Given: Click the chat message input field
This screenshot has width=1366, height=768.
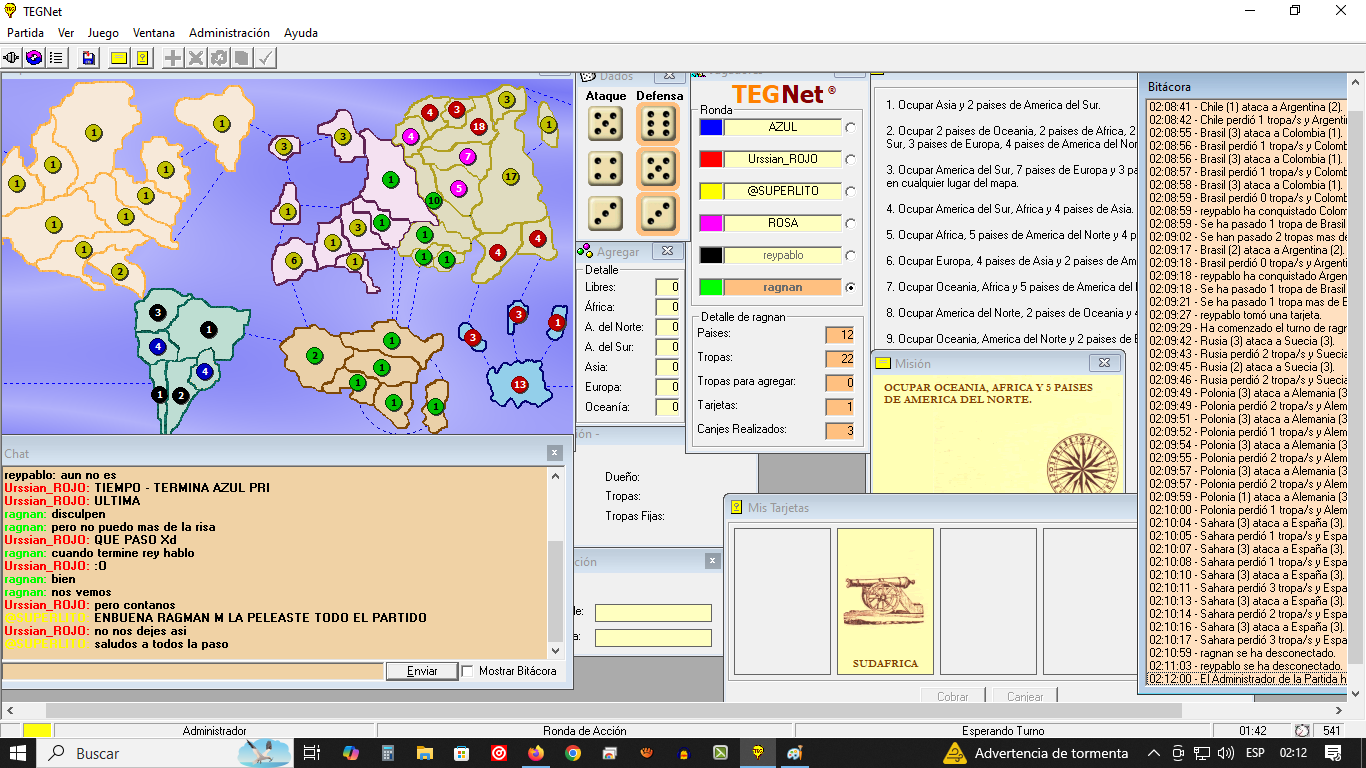Looking at the screenshot, I should coord(194,671).
